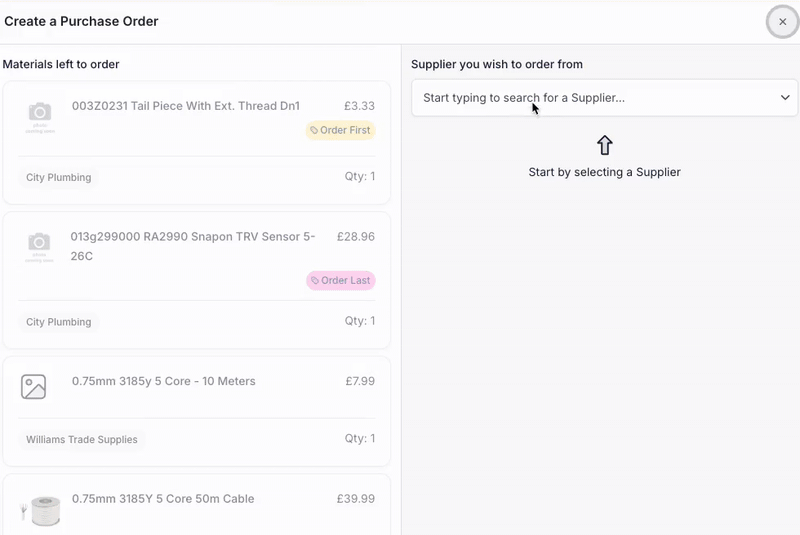Click camera placeholder for Snapon TRV Sensor
The height and width of the screenshot is (535, 800).
pyautogui.click(x=40, y=247)
